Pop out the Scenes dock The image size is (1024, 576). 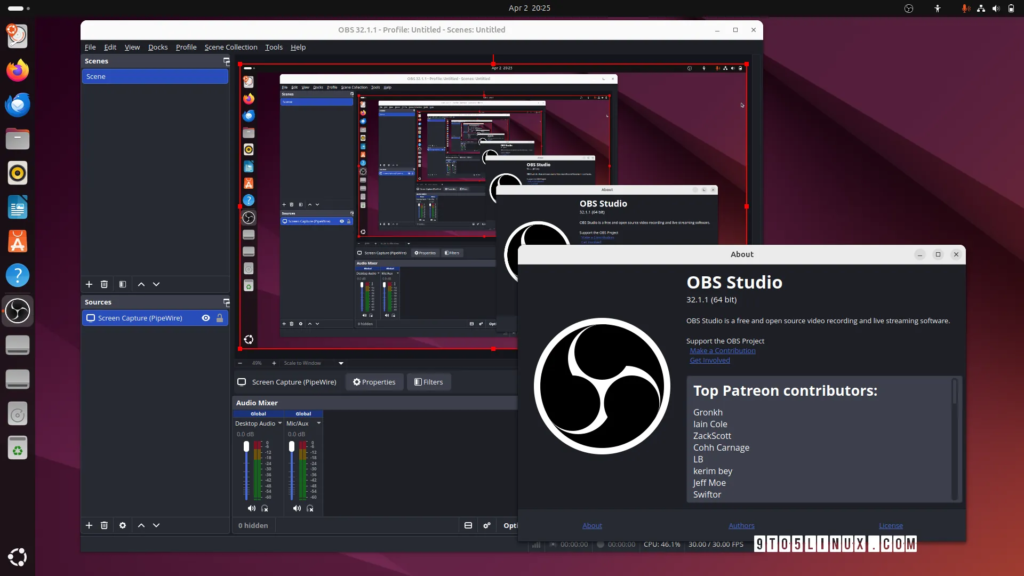click(x=226, y=61)
